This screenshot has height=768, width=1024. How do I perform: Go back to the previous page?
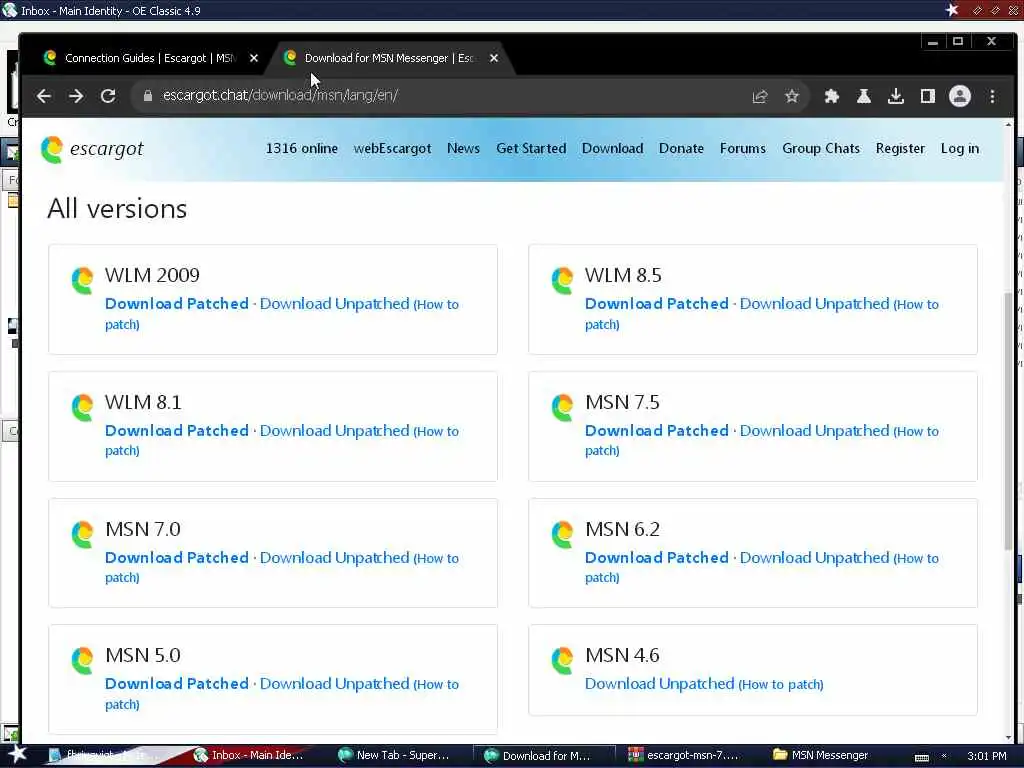pos(44,96)
